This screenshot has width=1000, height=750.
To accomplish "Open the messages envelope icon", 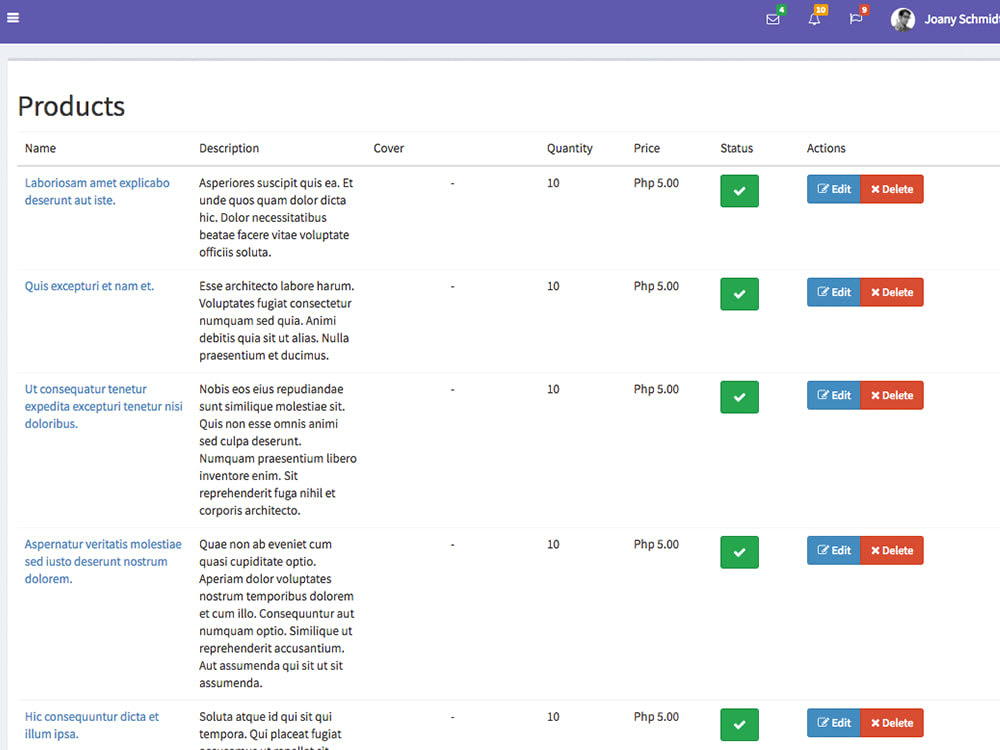I will pyautogui.click(x=772, y=19).
